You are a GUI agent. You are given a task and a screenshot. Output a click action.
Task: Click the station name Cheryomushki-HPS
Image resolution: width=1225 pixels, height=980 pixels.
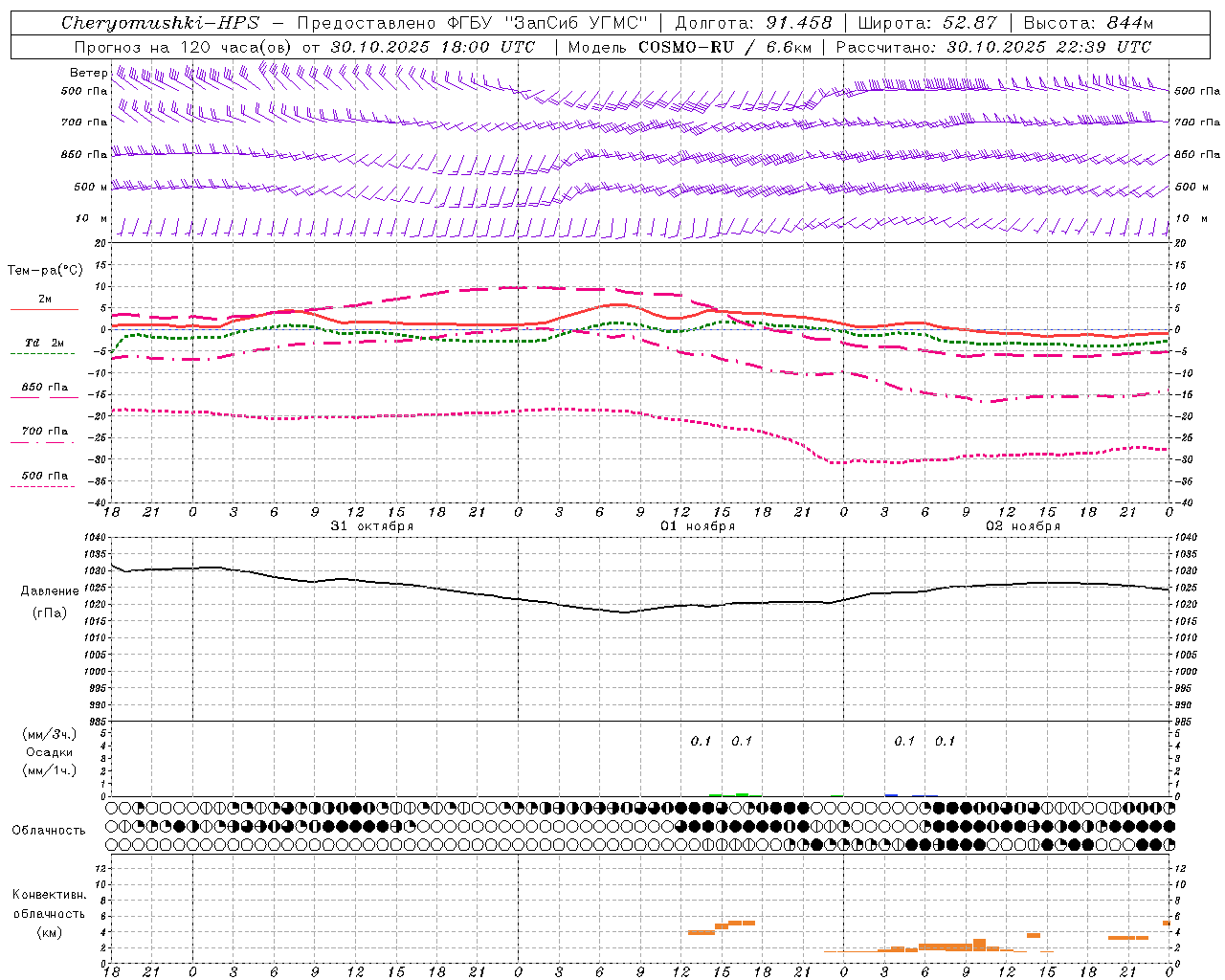click(x=160, y=23)
